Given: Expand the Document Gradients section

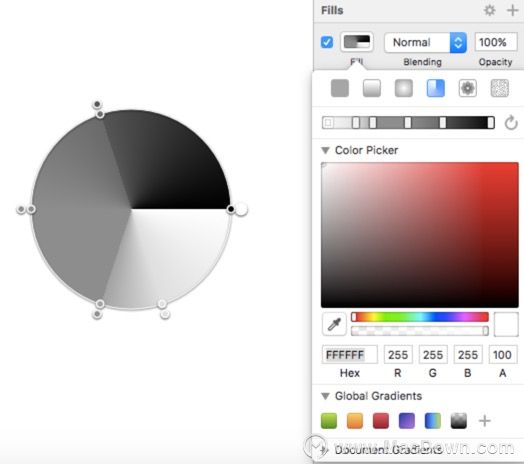Looking at the screenshot, I should (323, 450).
